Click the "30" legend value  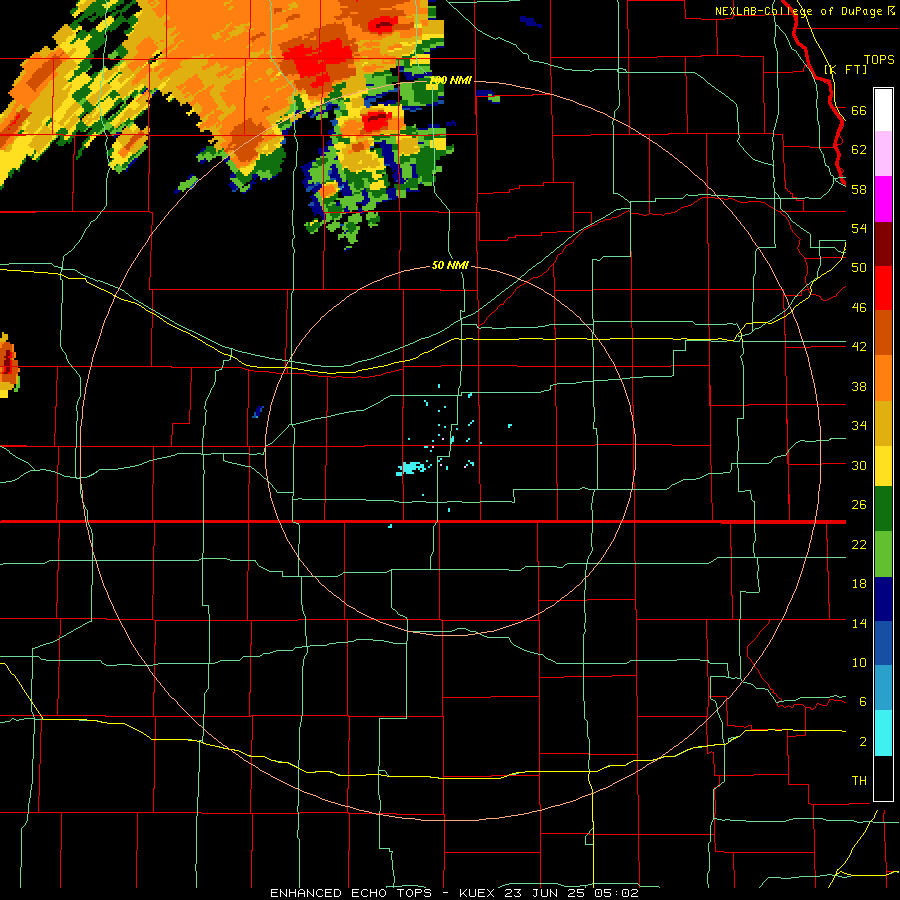859,465
